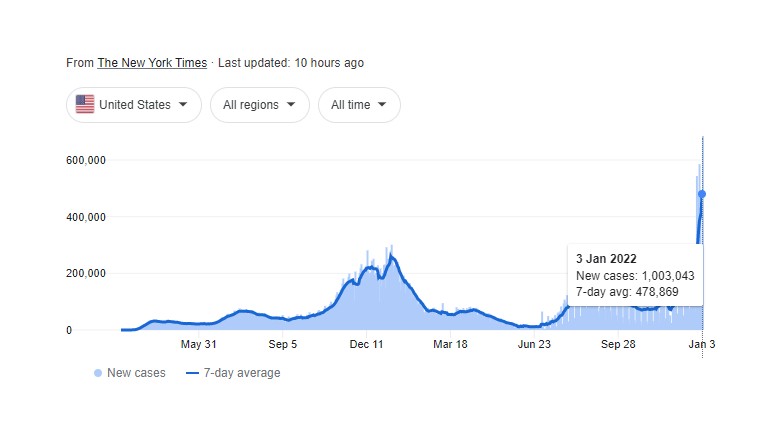Click the '3 Jan 2022' tooltip date
The image size is (775, 436).
pos(606,259)
